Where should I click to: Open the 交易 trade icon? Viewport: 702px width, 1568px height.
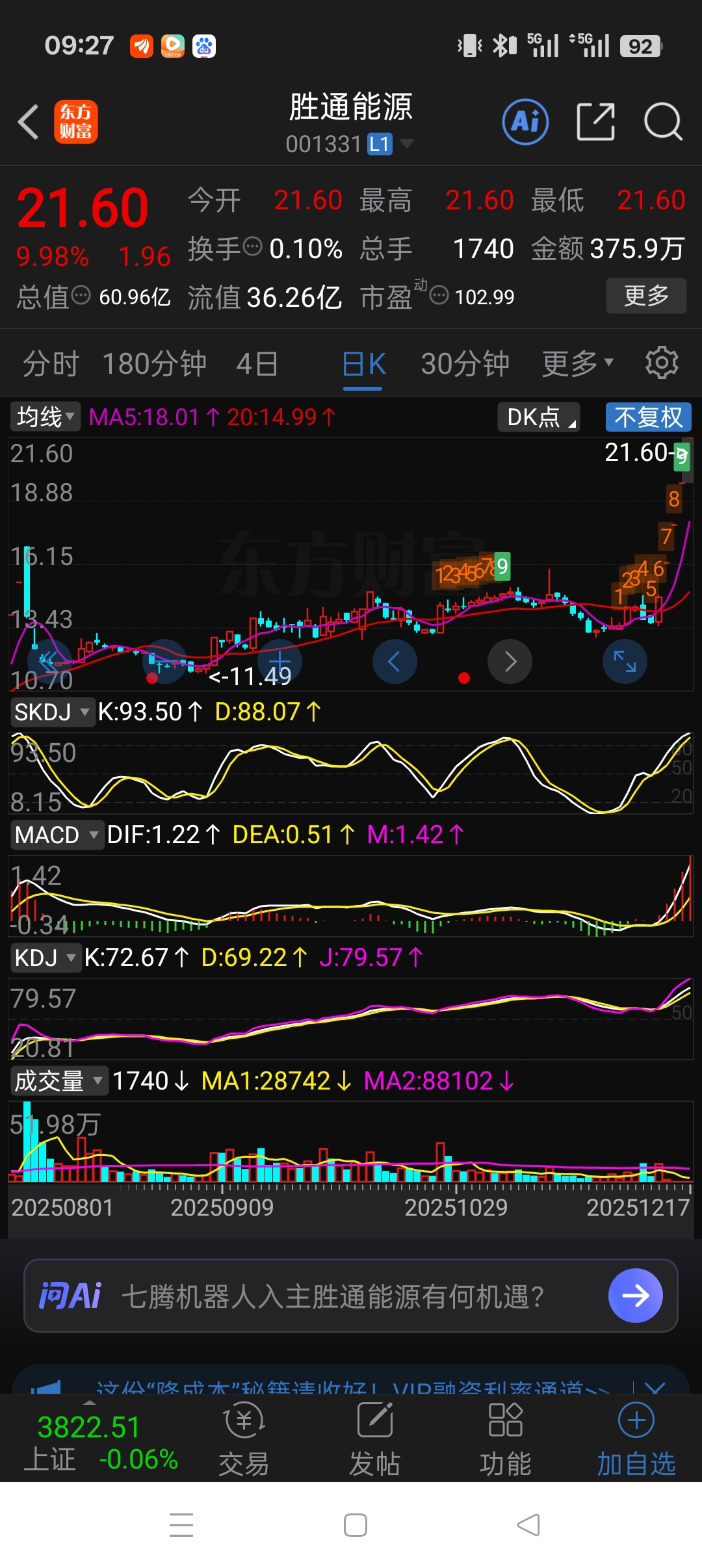point(244,1439)
